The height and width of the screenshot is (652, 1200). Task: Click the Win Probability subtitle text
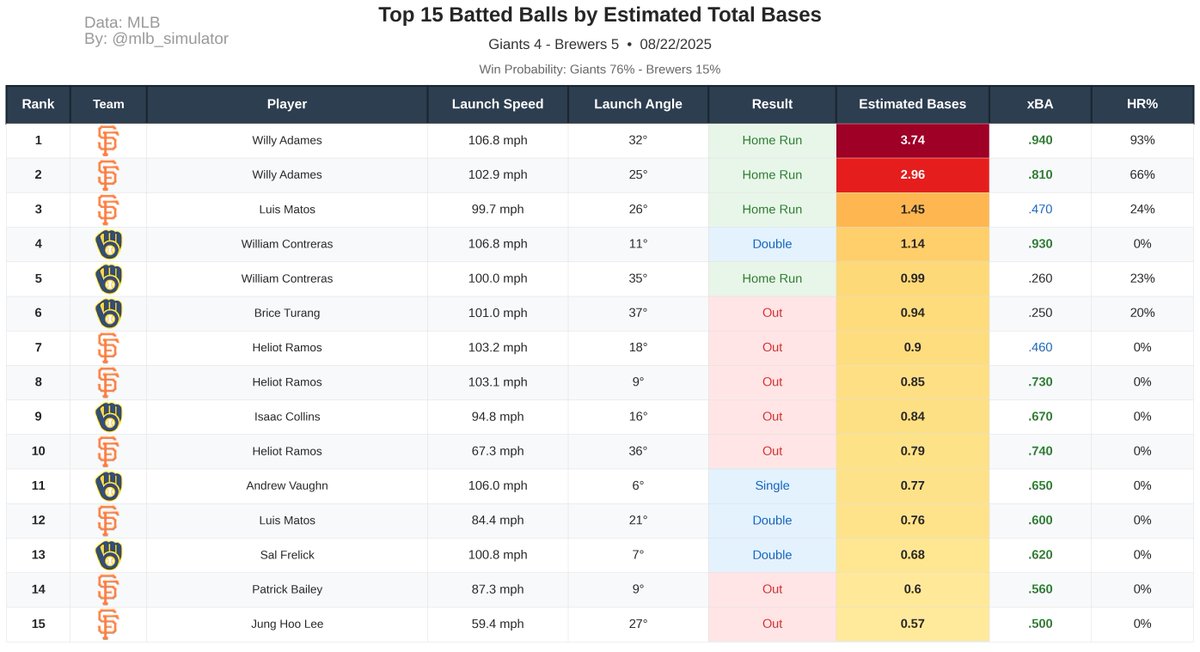click(x=600, y=69)
